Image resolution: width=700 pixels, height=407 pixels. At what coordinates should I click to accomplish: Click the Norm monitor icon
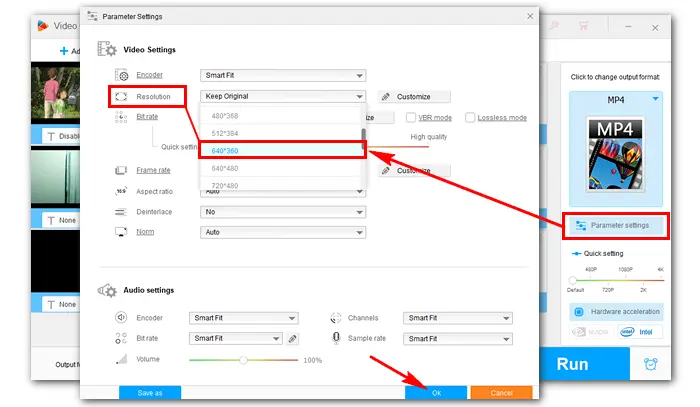(121, 232)
